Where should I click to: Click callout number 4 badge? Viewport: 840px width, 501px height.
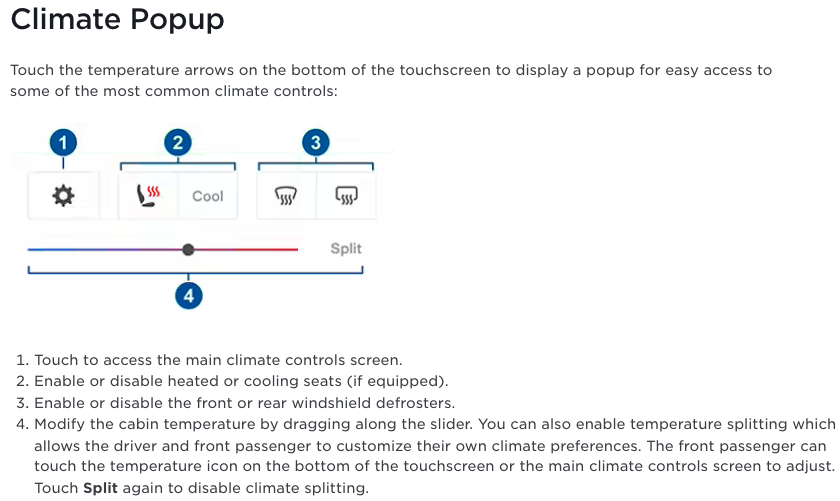click(189, 296)
